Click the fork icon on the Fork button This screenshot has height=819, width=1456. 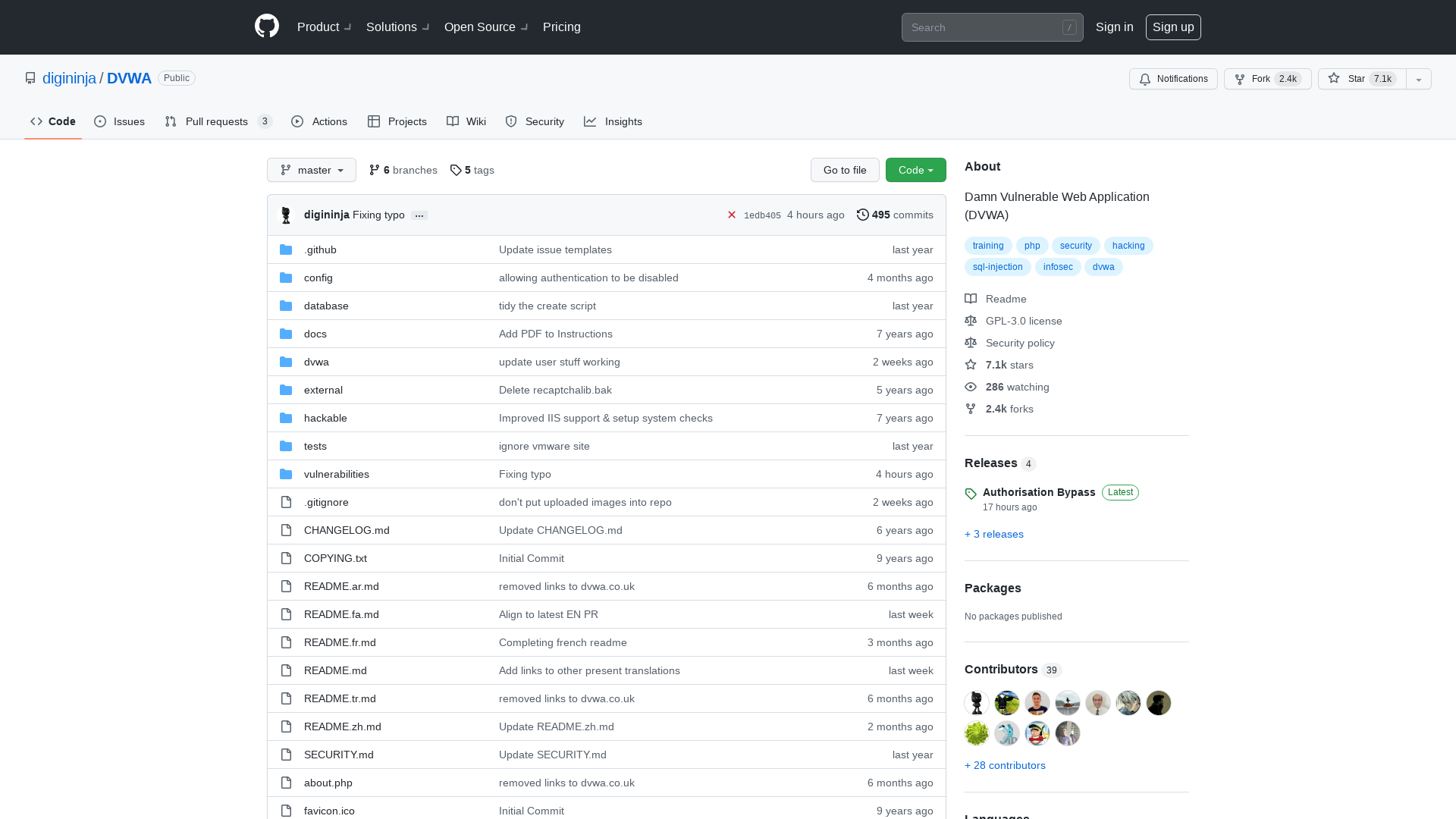[x=1240, y=79]
